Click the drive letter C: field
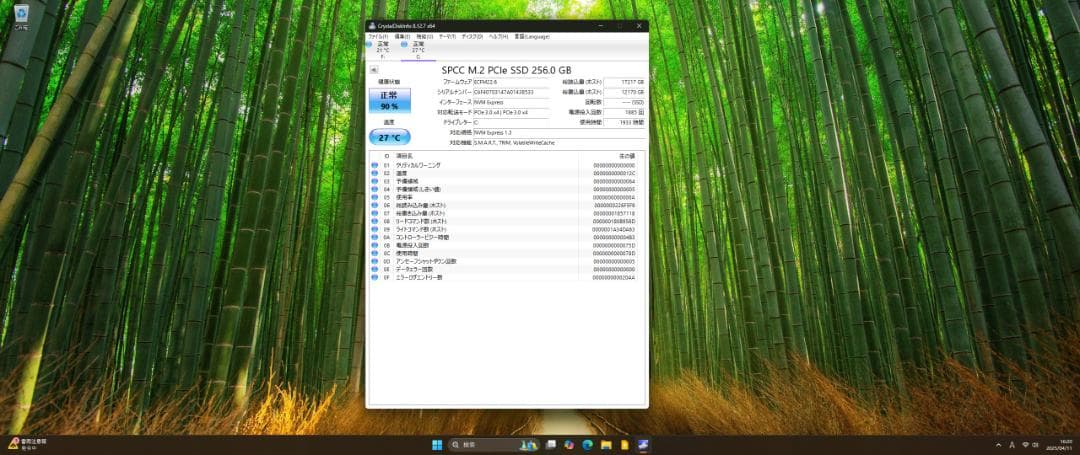Screen dimensions: 1080x455 [511, 122]
